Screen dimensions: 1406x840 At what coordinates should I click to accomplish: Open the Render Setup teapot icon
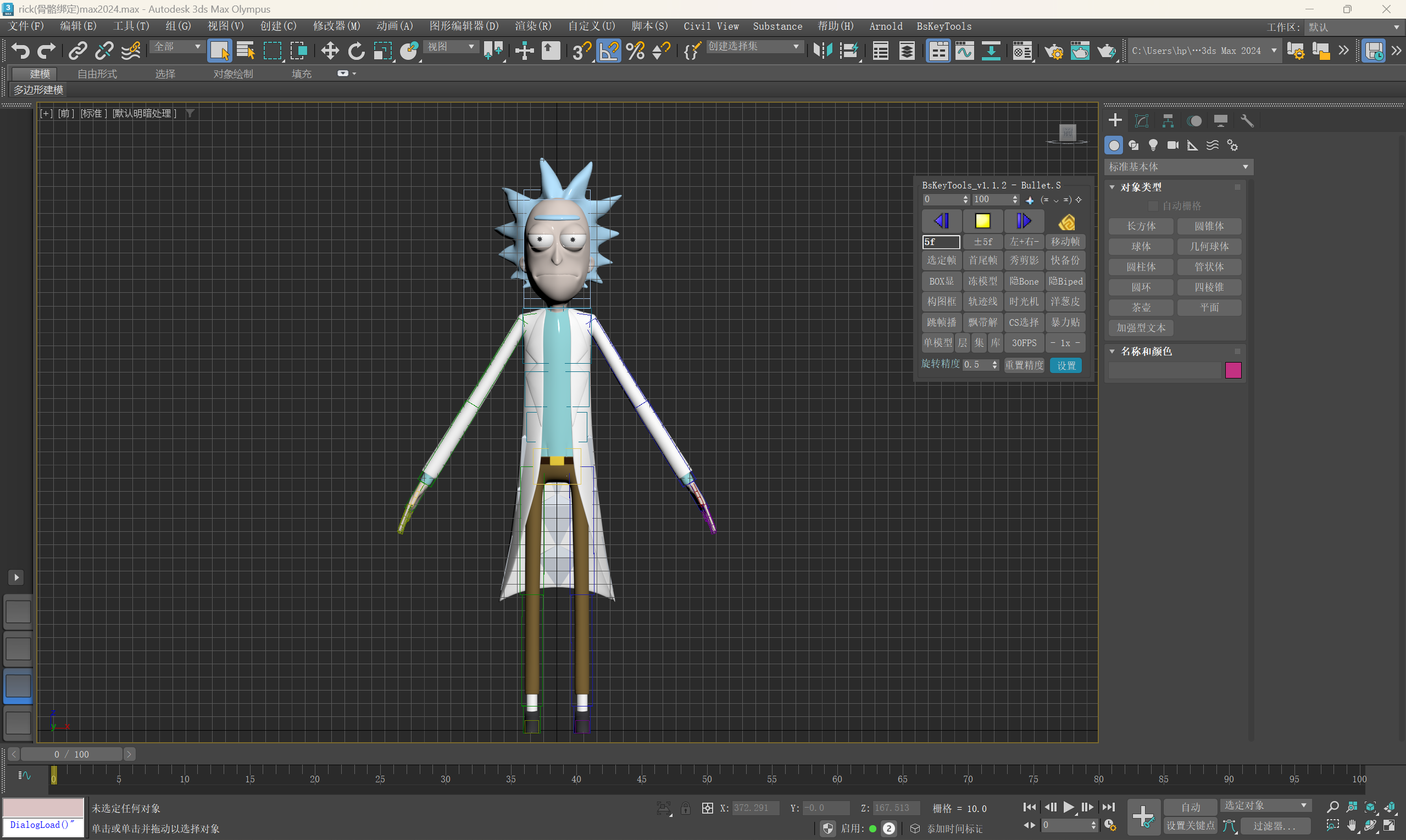1054,51
